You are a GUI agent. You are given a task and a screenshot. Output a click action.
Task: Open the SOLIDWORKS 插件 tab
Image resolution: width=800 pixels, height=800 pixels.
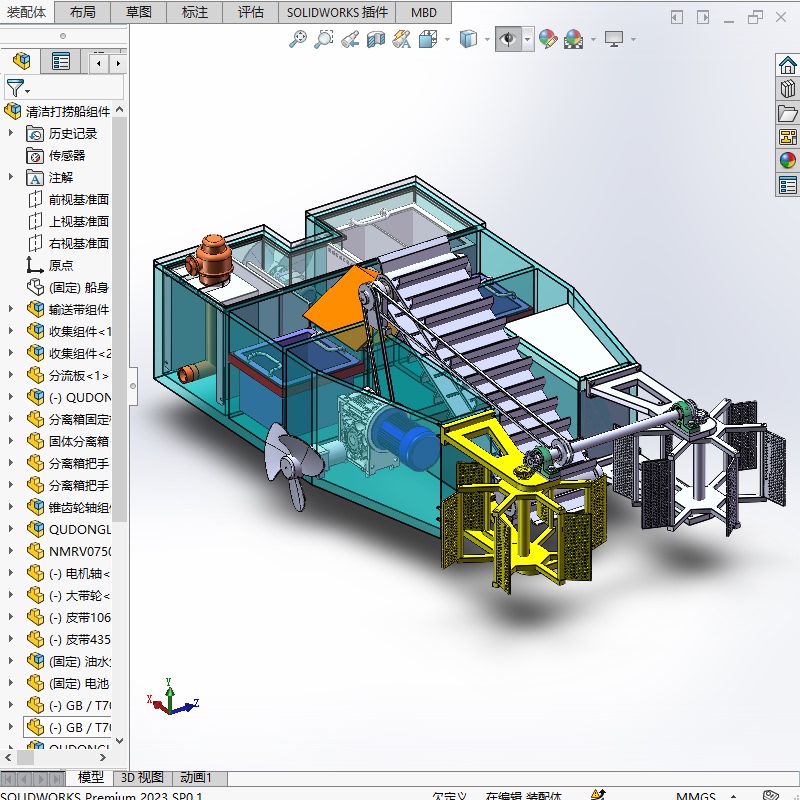pos(335,14)
